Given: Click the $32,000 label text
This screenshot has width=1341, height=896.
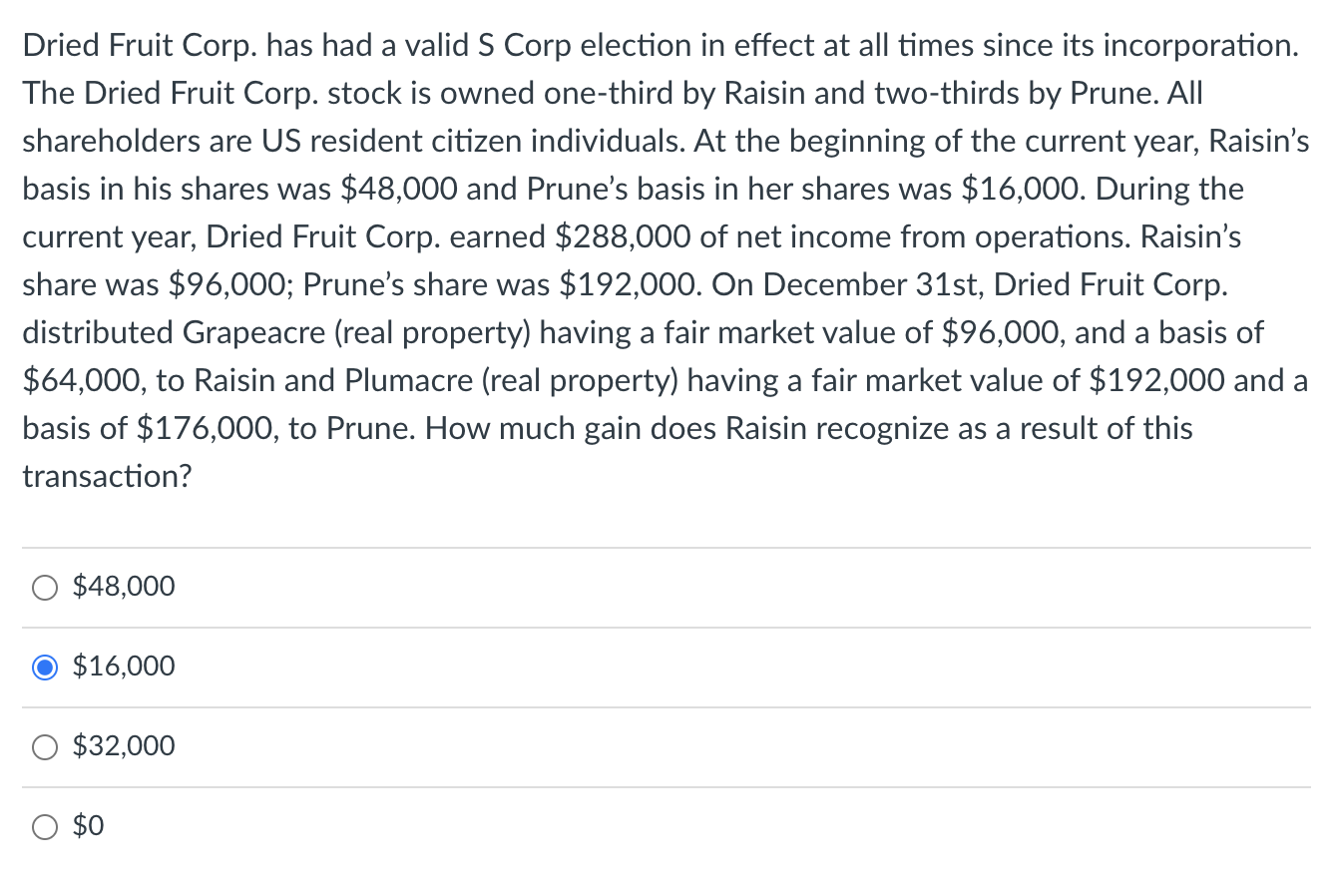Looking at the screenshot, I should click(x=122, y=746).
